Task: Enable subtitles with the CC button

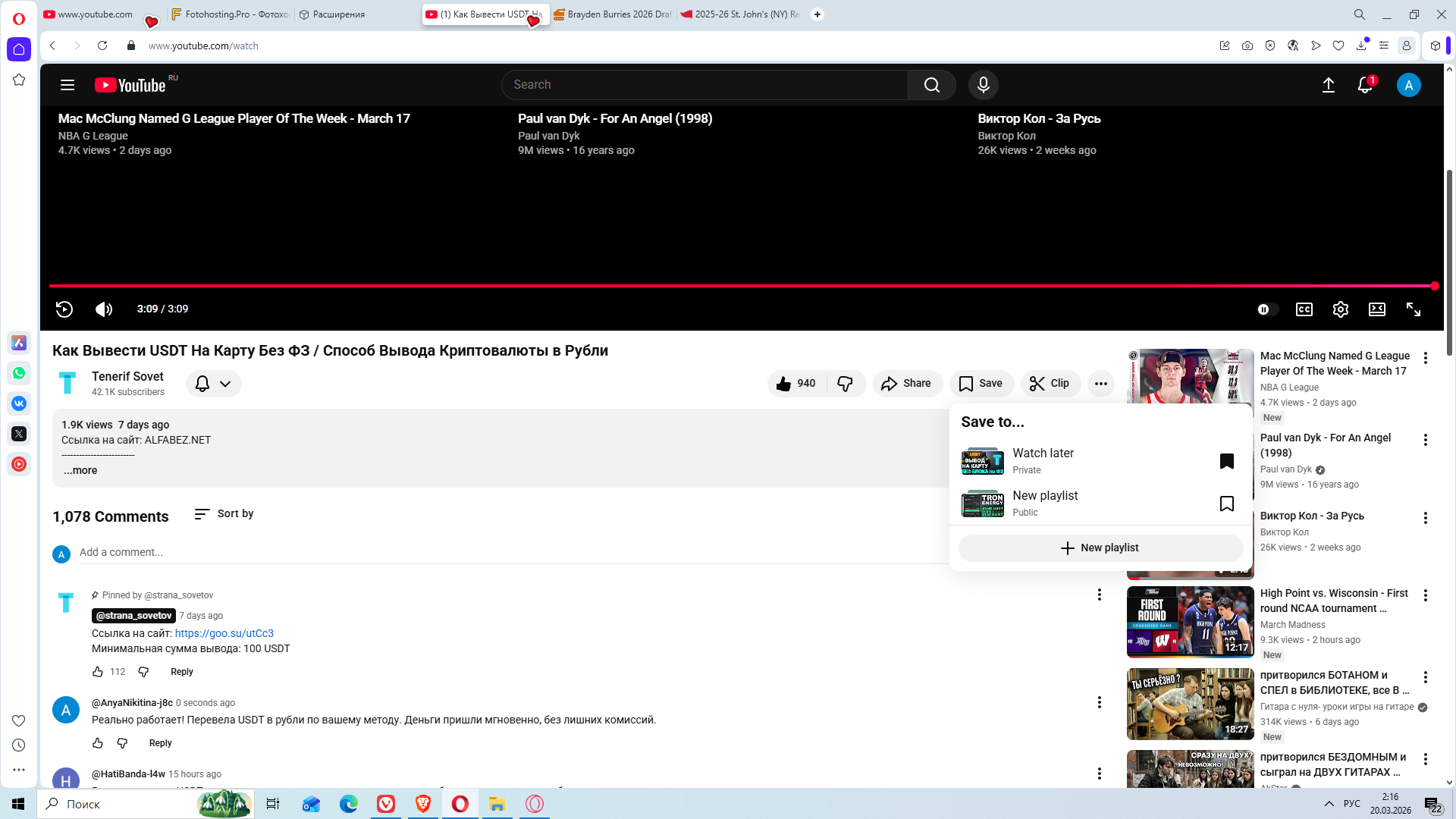Action: [1304, 309]
